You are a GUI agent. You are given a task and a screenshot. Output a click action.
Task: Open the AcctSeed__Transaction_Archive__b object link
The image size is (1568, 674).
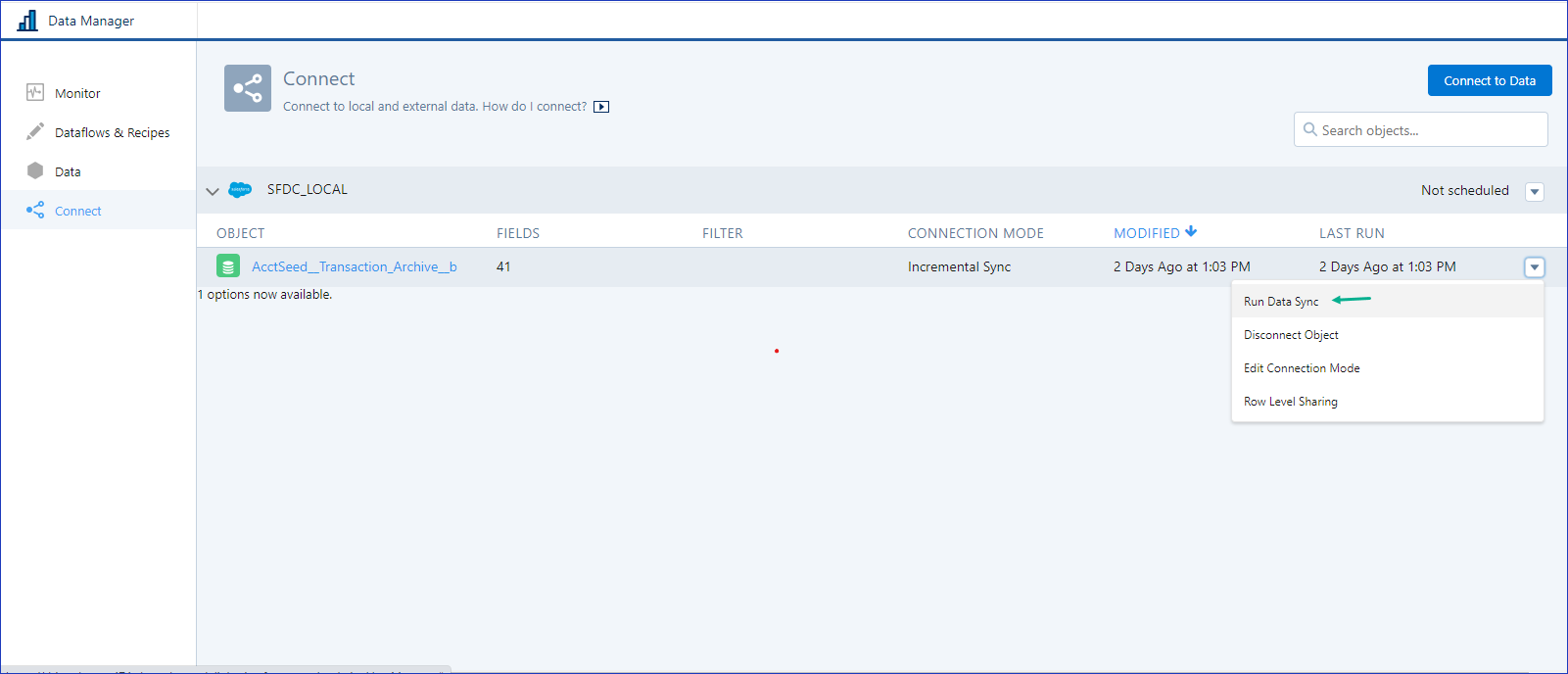[x=355, y=266]
